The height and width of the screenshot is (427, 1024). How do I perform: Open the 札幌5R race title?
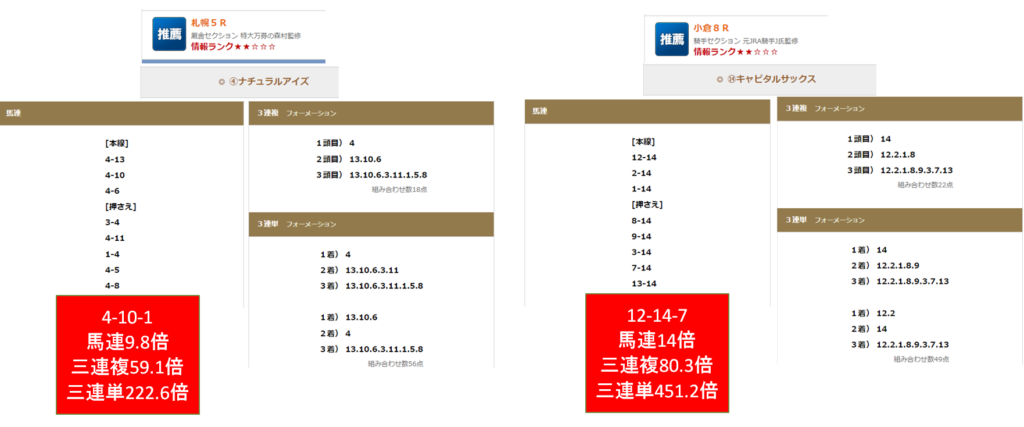[210, 22]
